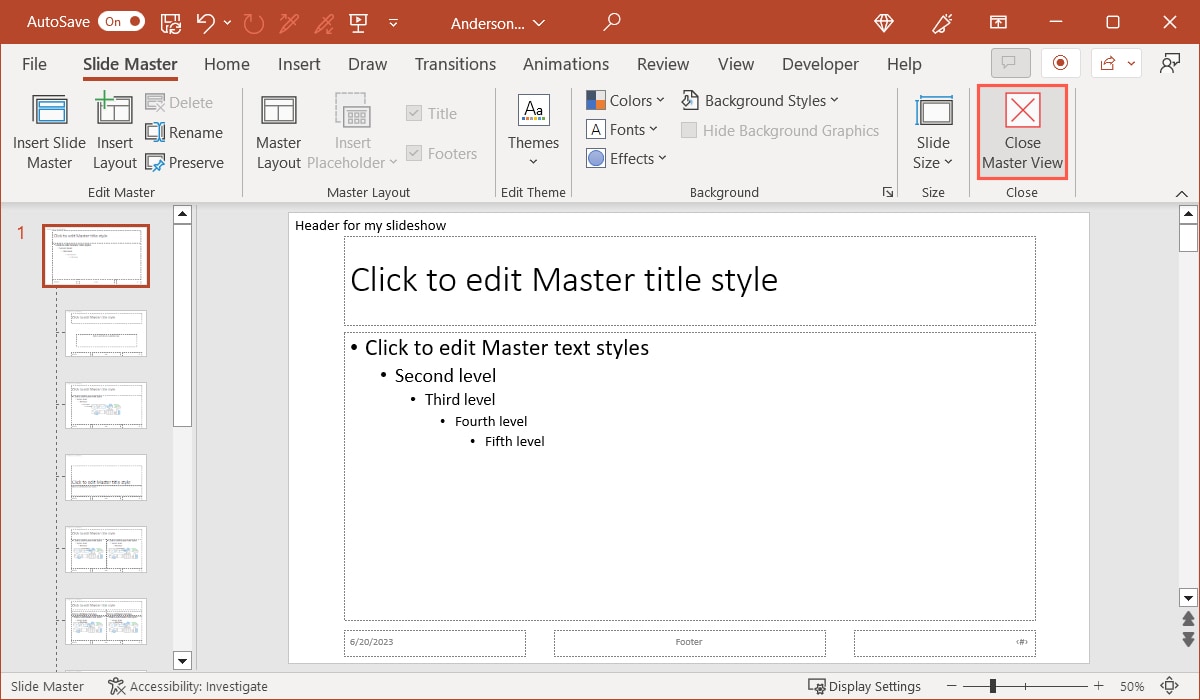Open the Background Styles menu
Viewport: 1200px width, 700px height.
click(760, 100)
